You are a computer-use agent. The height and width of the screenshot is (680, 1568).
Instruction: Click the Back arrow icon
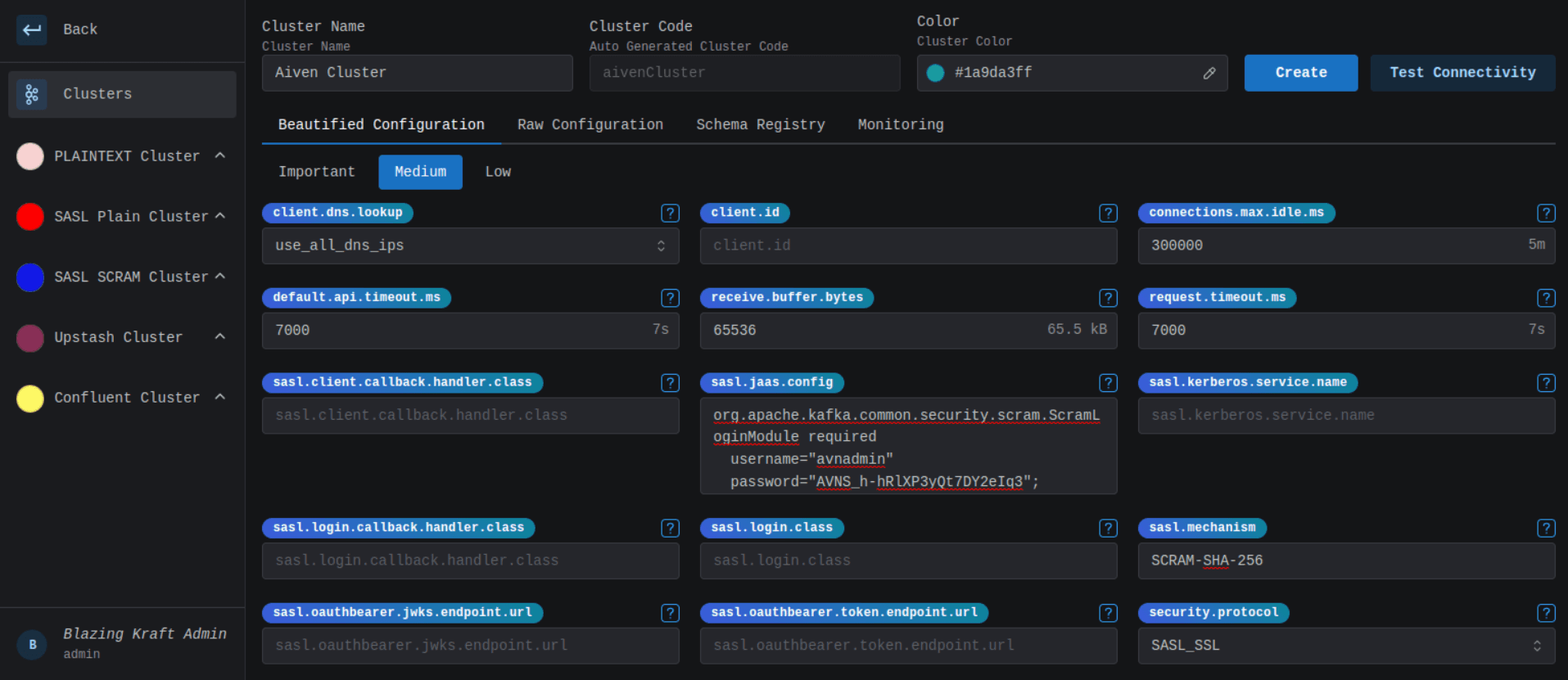[32, 29]
